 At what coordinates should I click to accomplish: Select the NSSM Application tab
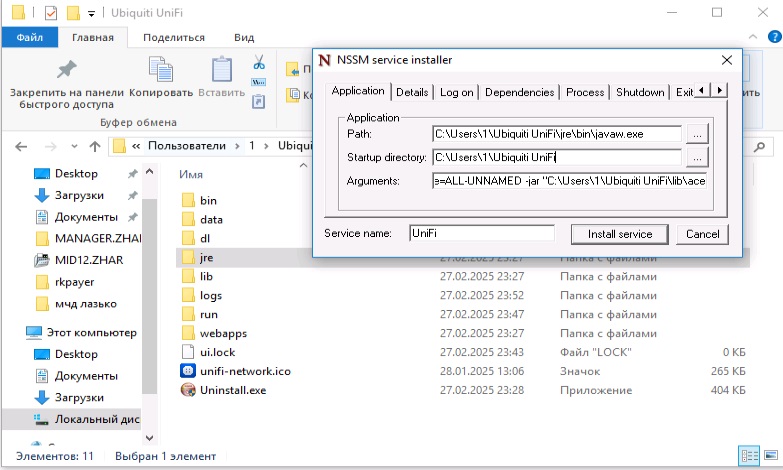[358, 91]
